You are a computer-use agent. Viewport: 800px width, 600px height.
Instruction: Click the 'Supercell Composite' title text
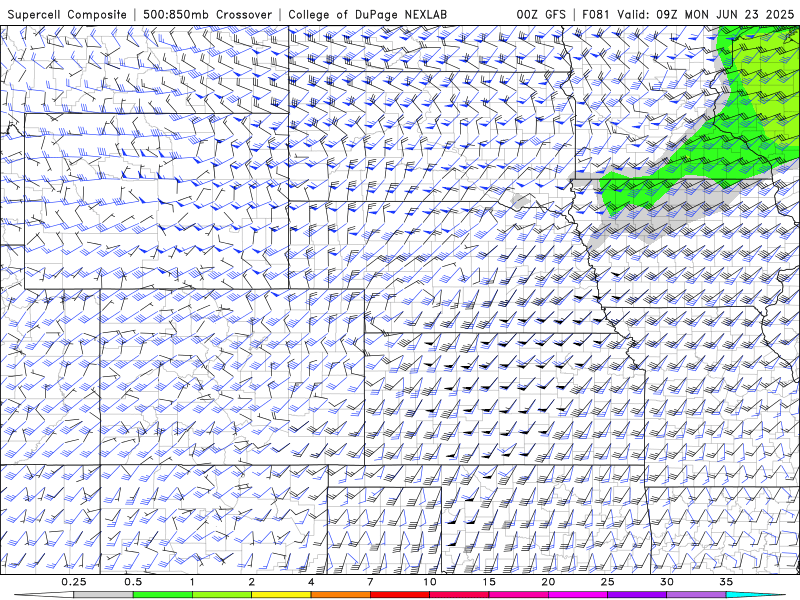click(67, 14)
